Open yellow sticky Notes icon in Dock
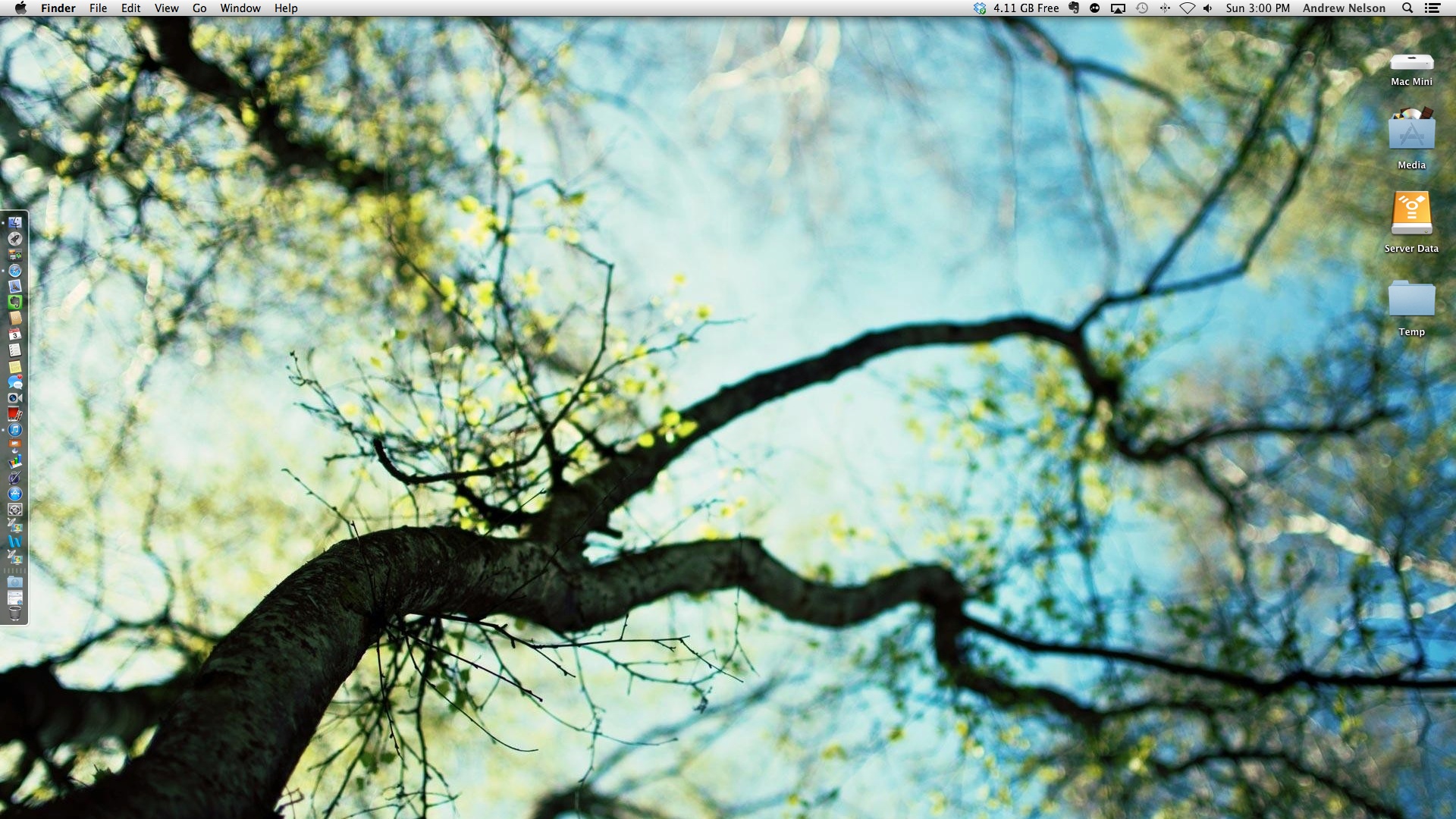The width and height of the screenshot is (1456, 819). tap(14, 367)
